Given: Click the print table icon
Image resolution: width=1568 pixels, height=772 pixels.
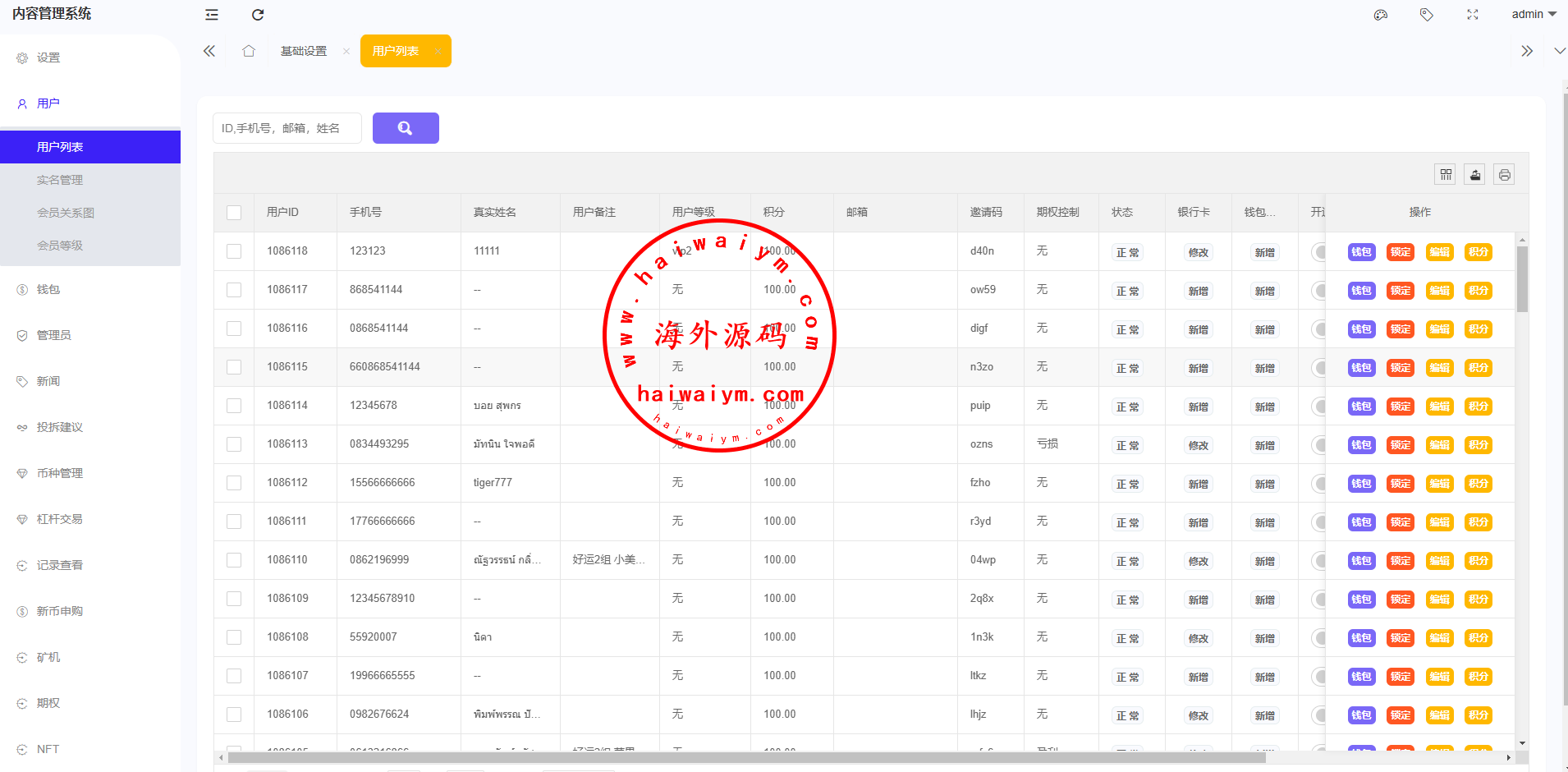Looking at the screenshot, I should (1504, 174).
